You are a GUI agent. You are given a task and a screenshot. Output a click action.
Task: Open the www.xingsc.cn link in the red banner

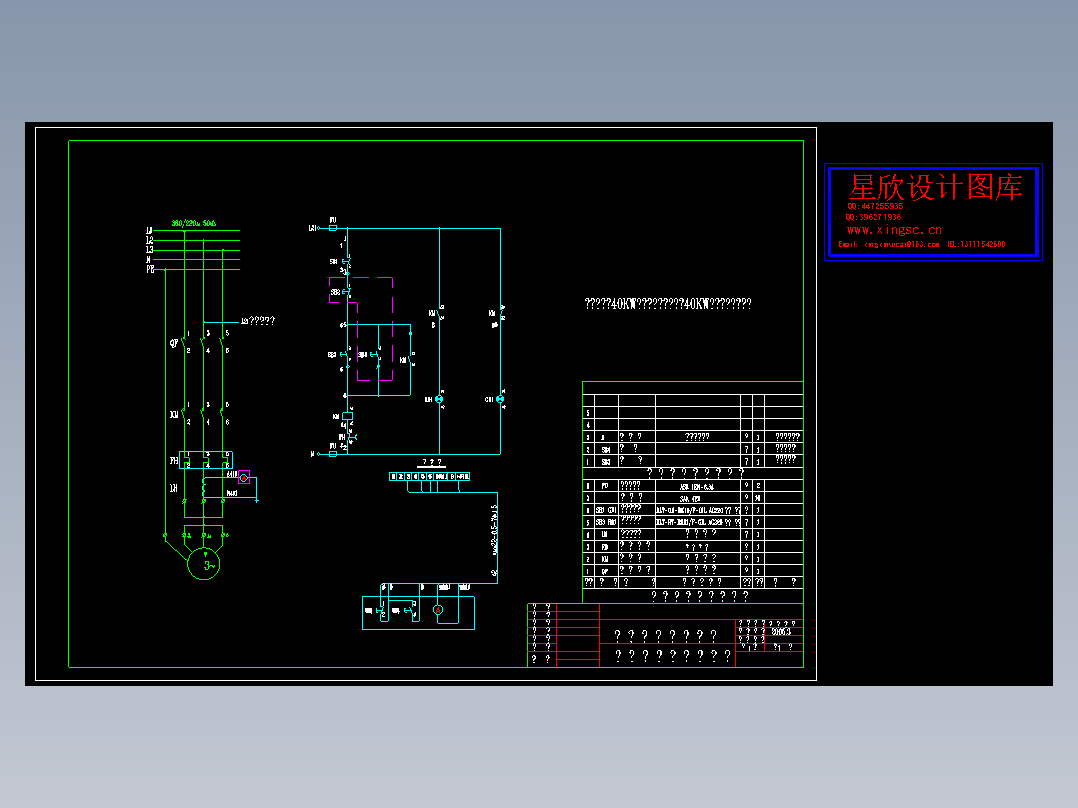coord(894,230)
